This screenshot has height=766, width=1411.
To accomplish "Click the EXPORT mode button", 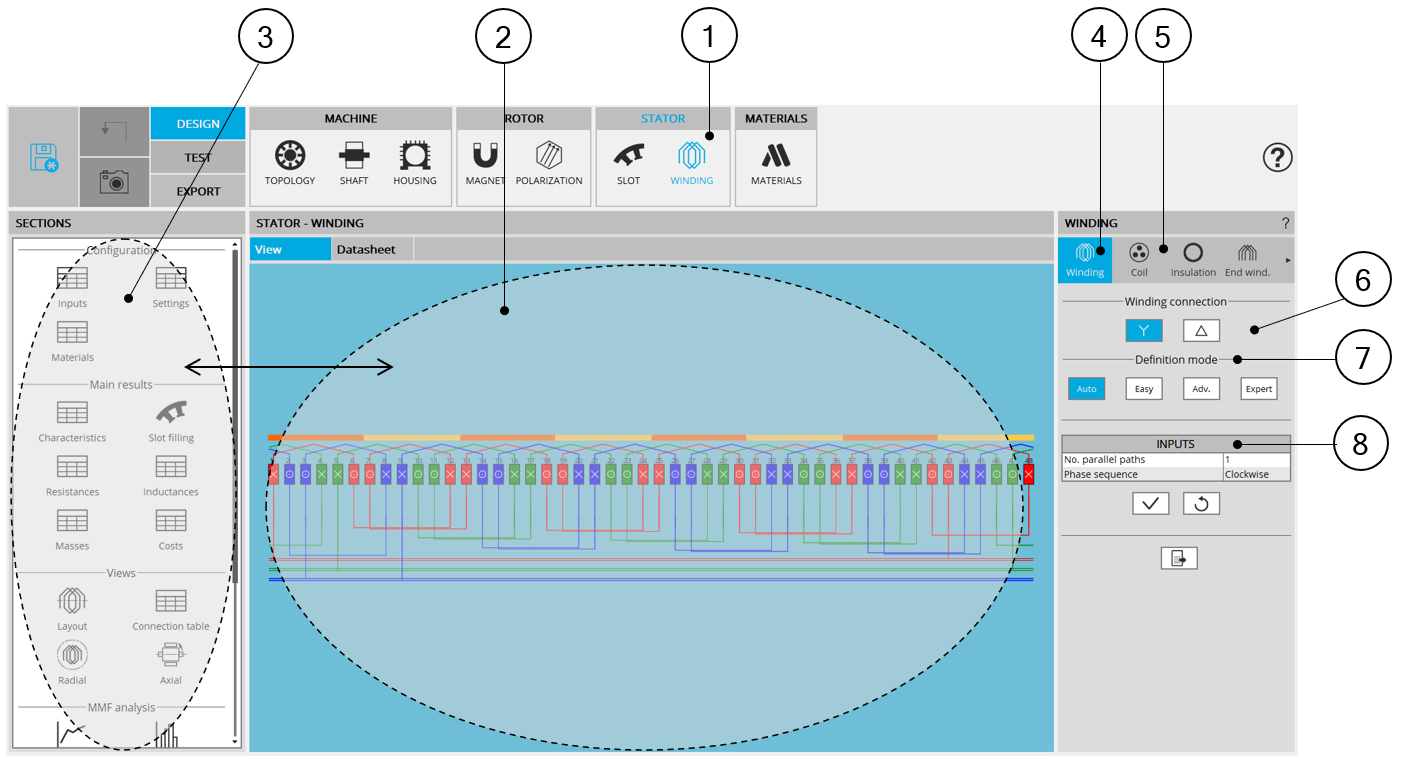I will [198, 191].
